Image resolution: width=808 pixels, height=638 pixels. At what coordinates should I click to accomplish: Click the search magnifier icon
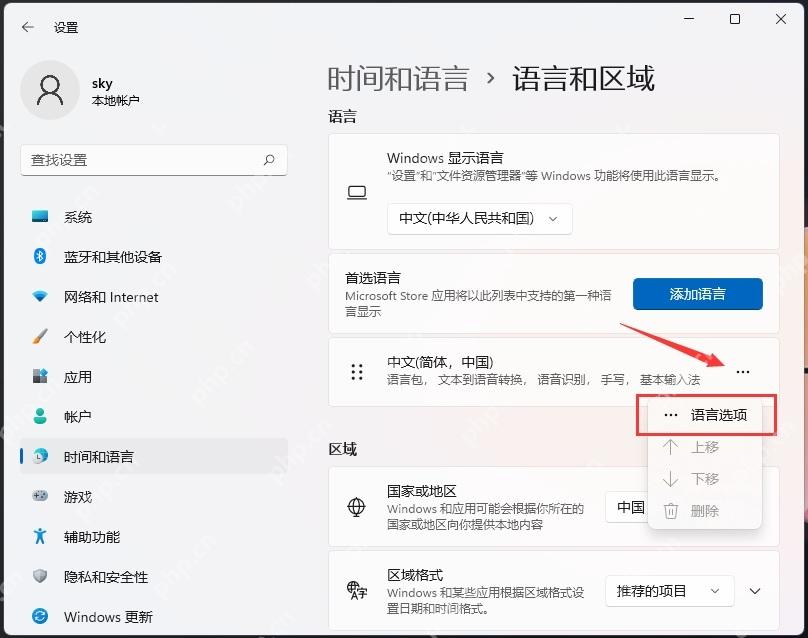(269, 160)
